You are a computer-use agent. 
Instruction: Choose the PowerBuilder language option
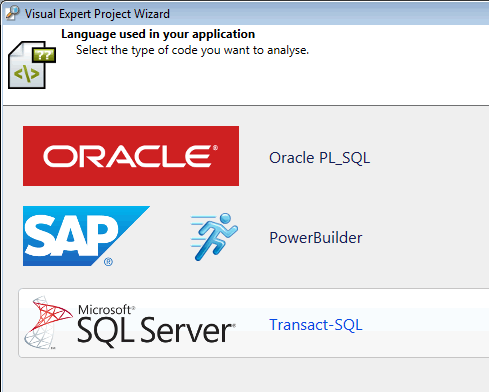[x=315, y=238]
